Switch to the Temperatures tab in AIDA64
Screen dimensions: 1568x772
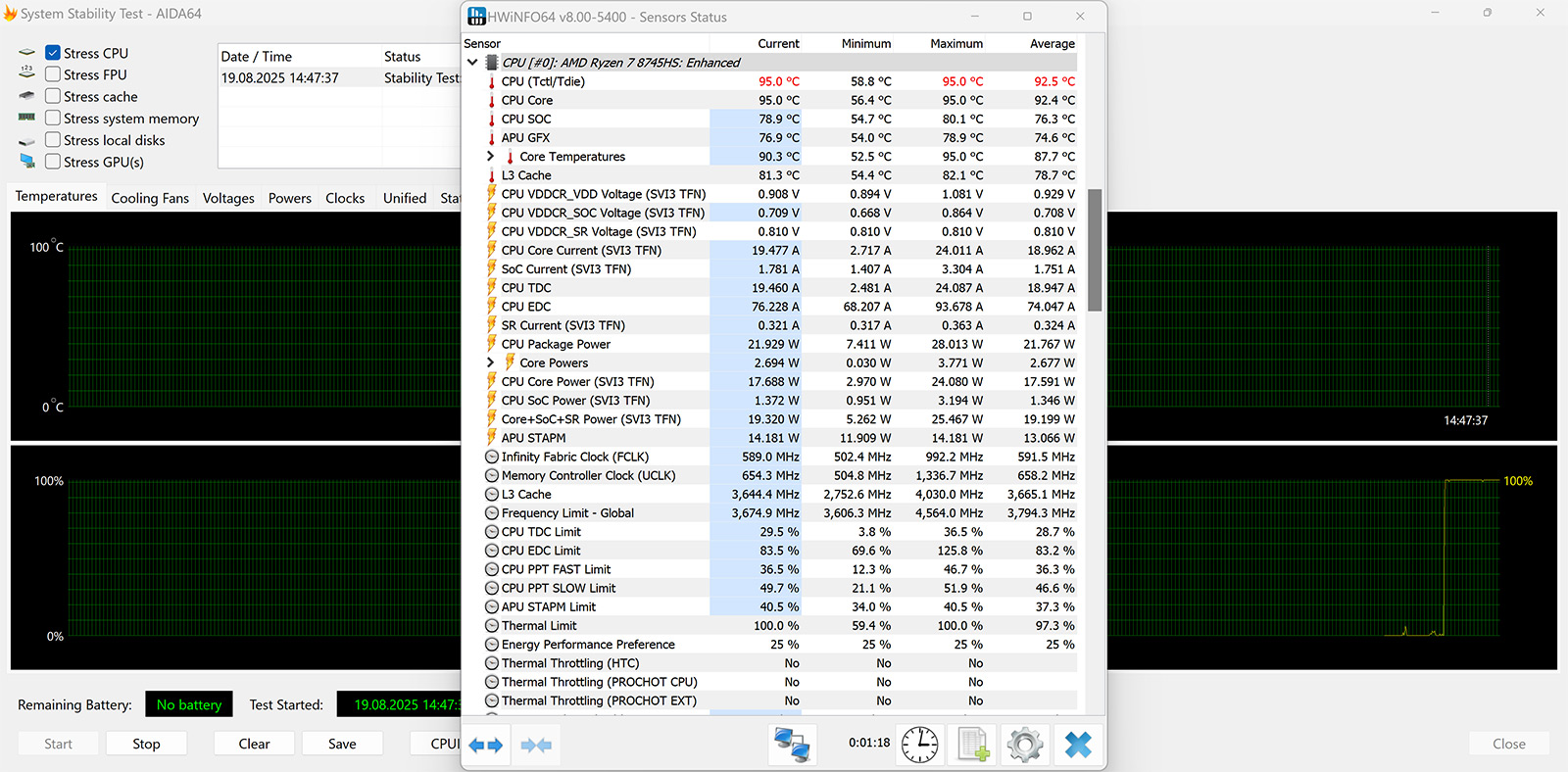click(x=56, y=196)
